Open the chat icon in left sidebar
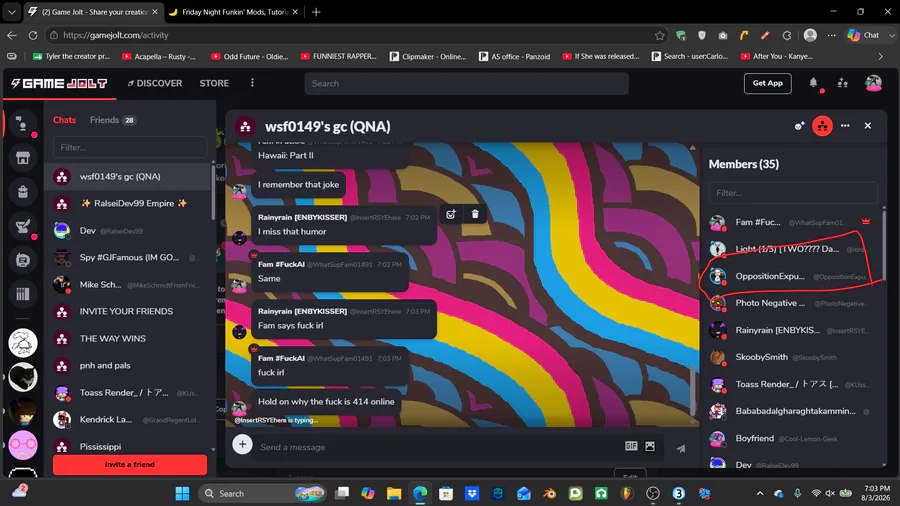Viewport: 900px width, 506px height. (x=22, y=124)
